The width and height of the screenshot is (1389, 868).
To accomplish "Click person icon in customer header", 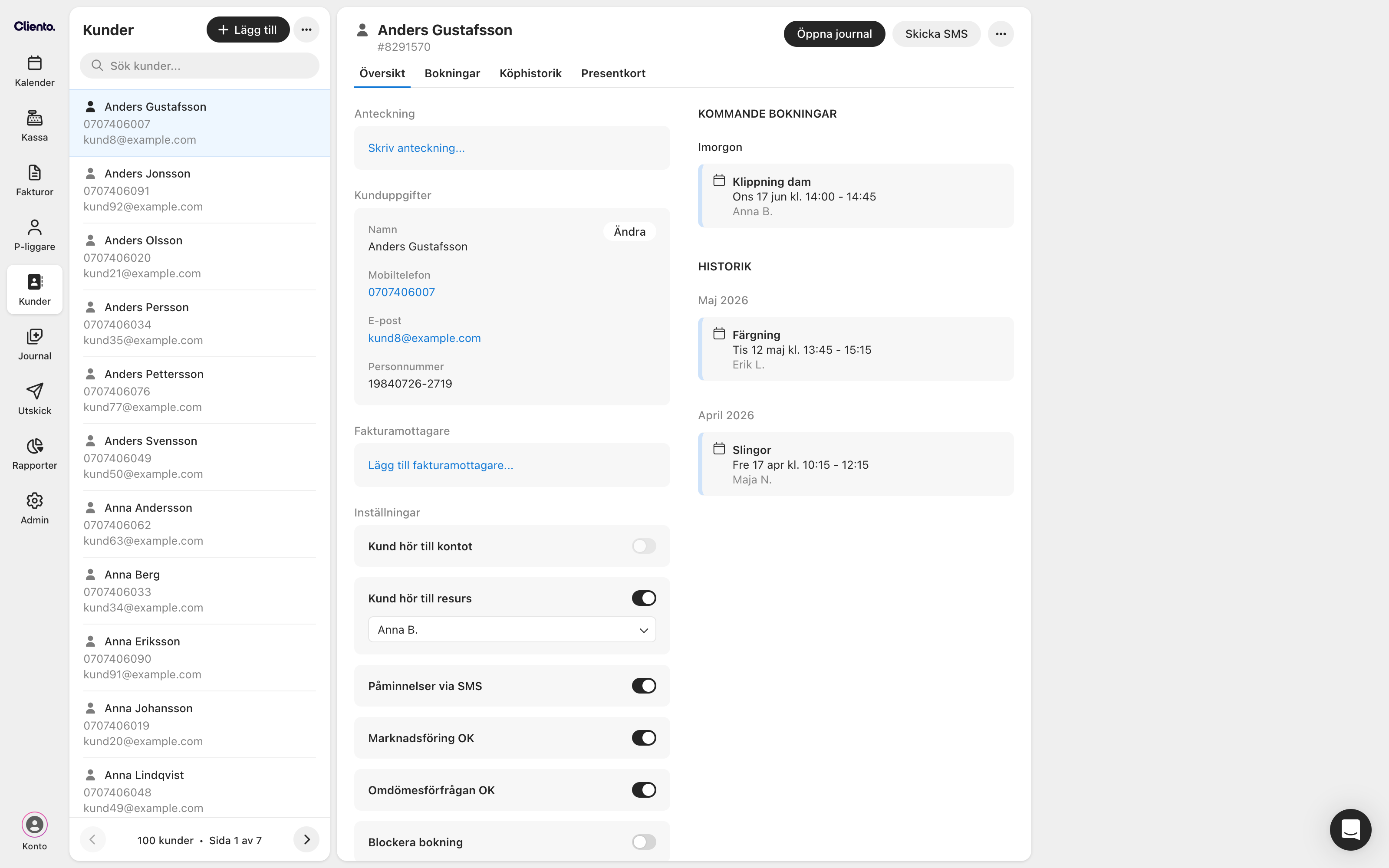I will [362, 30].
